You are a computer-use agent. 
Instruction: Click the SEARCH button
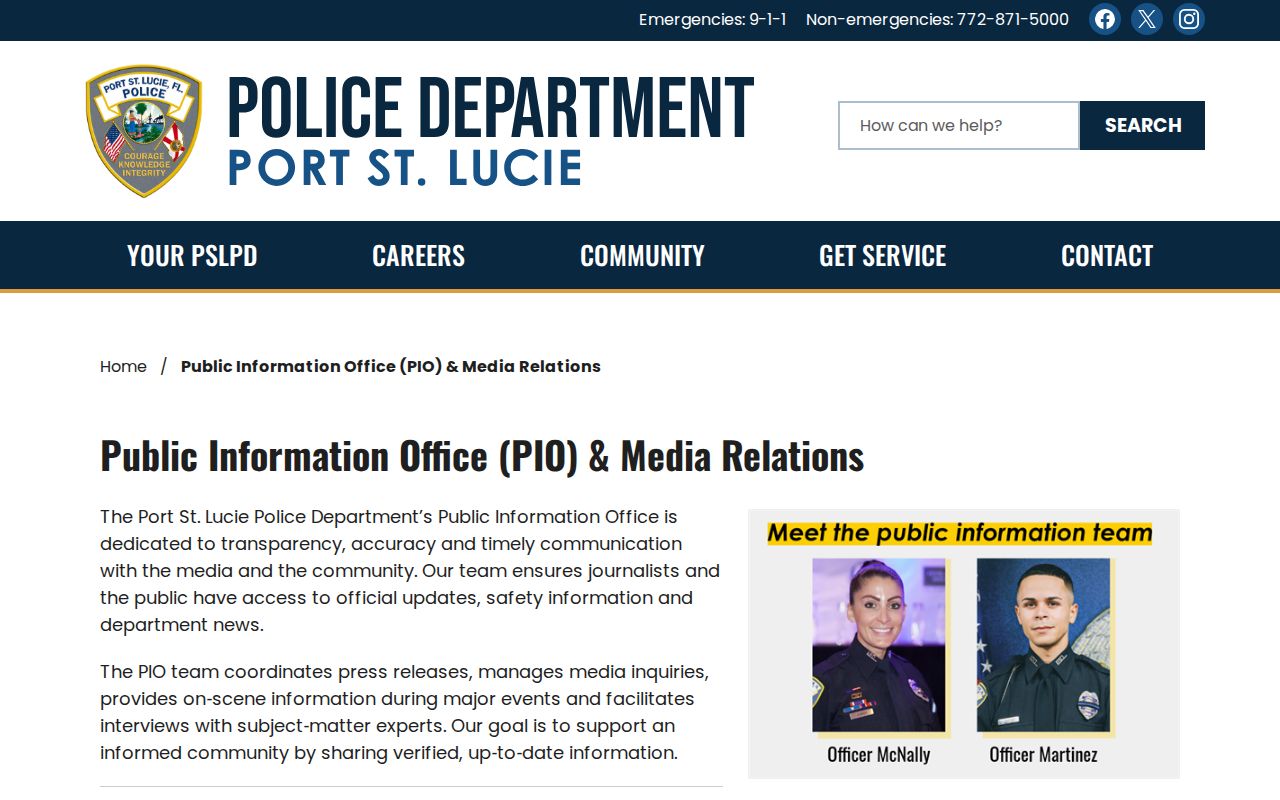1143,125
